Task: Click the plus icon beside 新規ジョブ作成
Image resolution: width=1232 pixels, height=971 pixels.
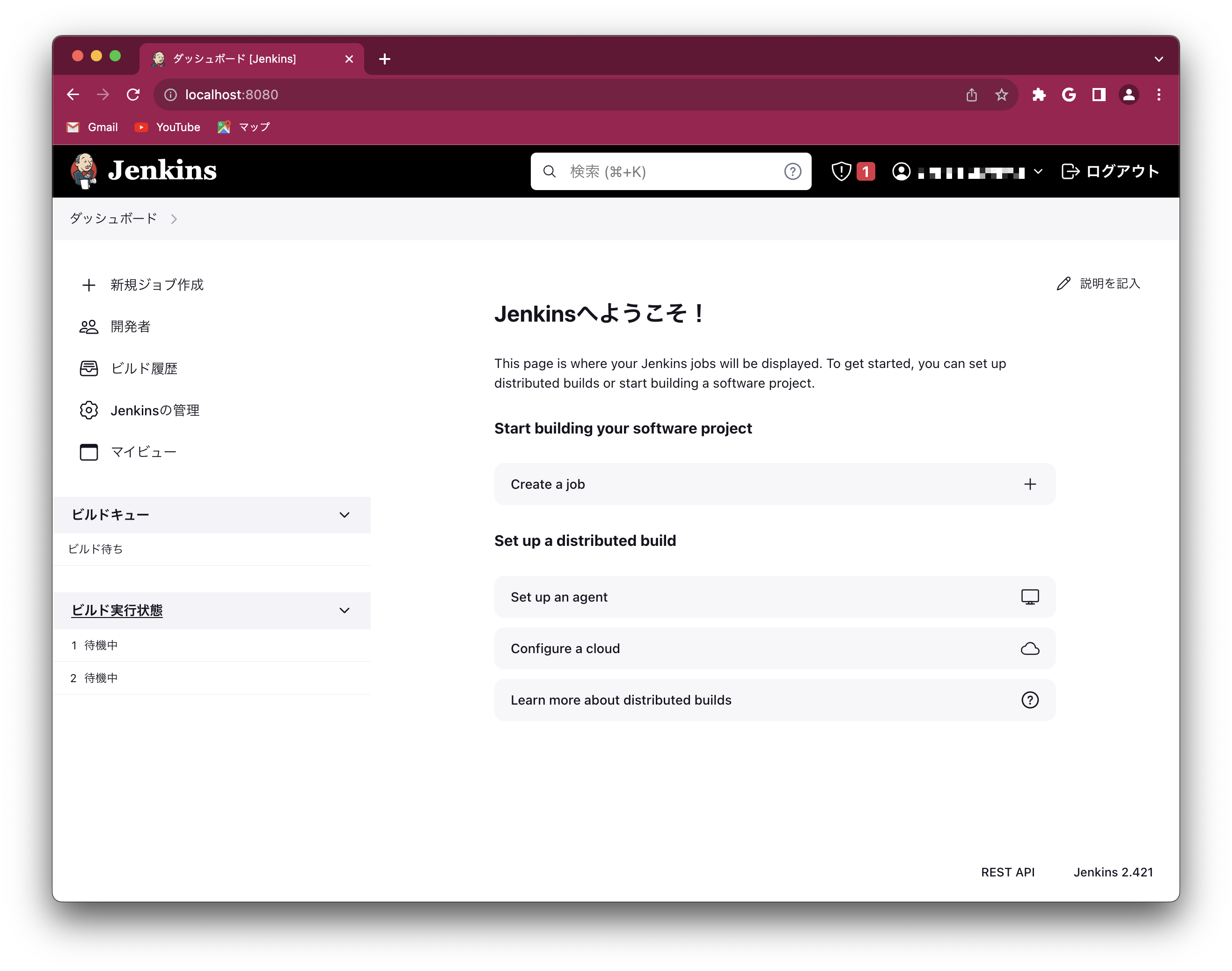Action: [88, 285]
